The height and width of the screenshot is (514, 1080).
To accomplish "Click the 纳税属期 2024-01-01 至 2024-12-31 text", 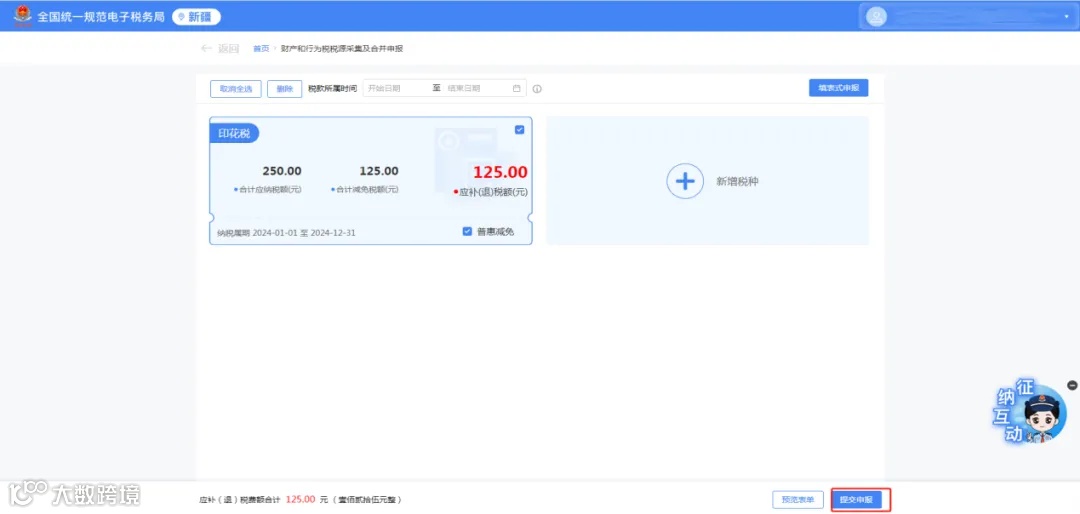I will 287,233.
